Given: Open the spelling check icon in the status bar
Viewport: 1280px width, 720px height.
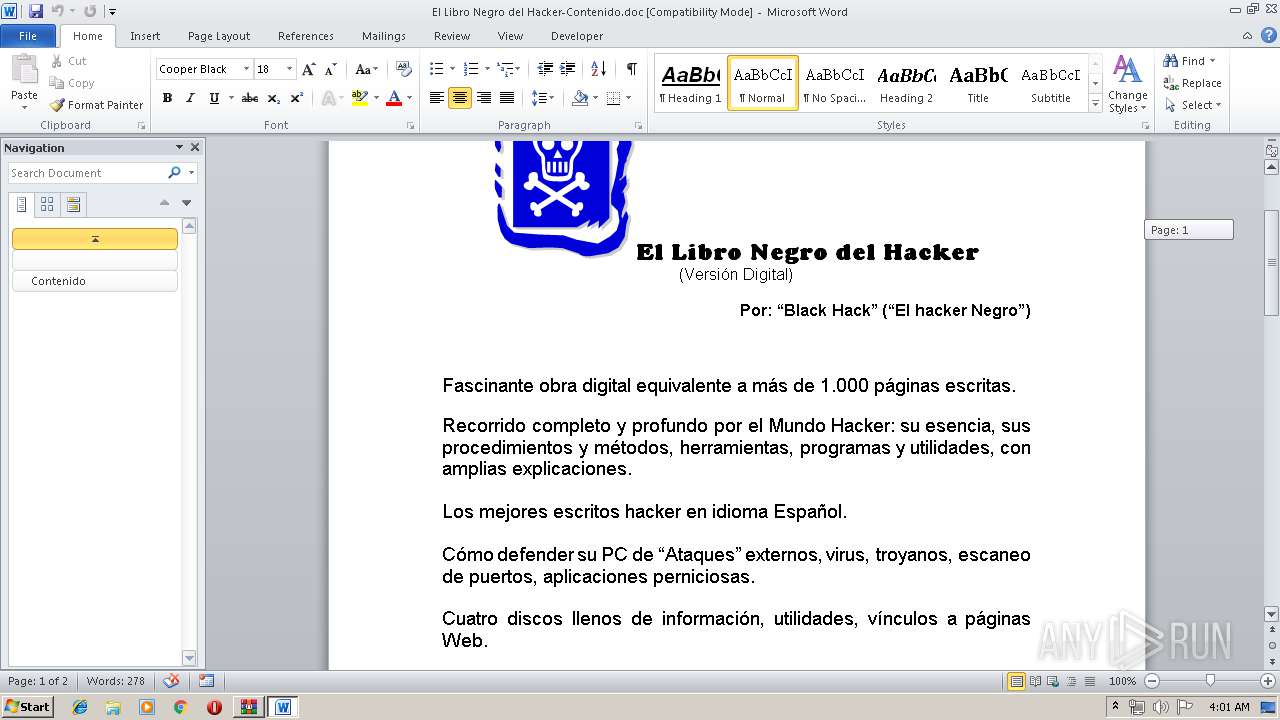Looking at the screenshot, I should (171, 681).
